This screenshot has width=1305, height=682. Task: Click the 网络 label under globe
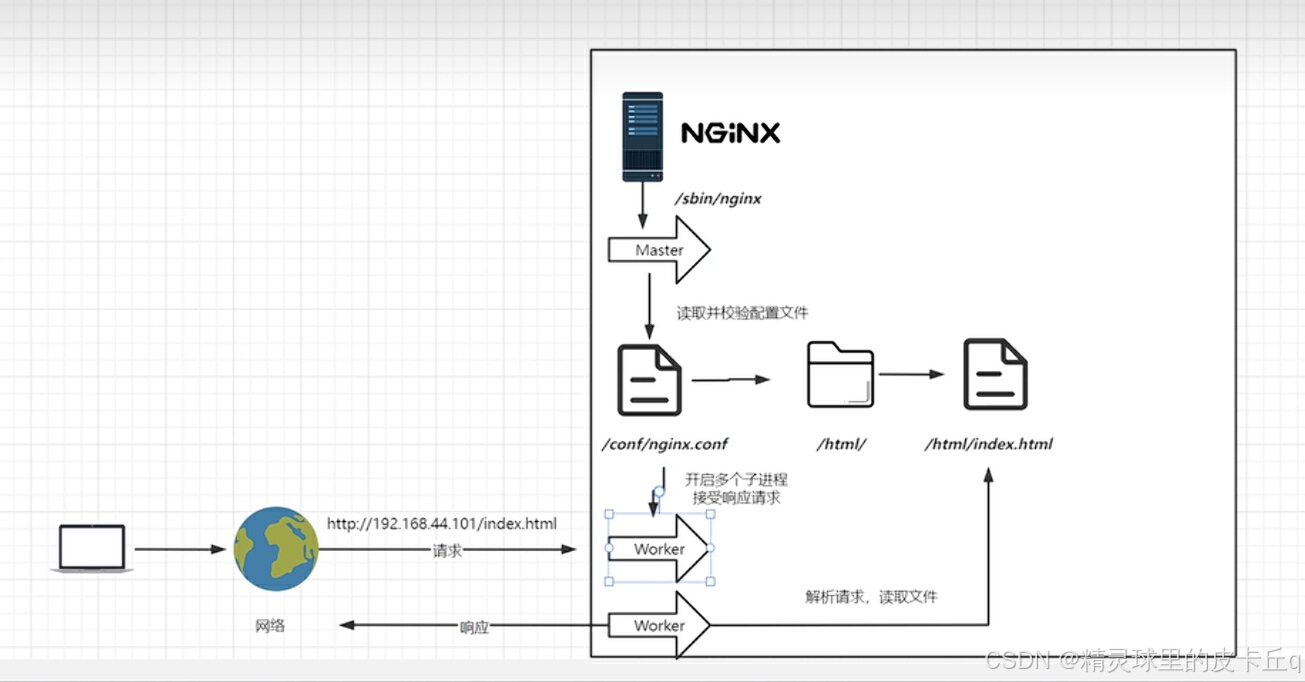click(x=270, y=626)
